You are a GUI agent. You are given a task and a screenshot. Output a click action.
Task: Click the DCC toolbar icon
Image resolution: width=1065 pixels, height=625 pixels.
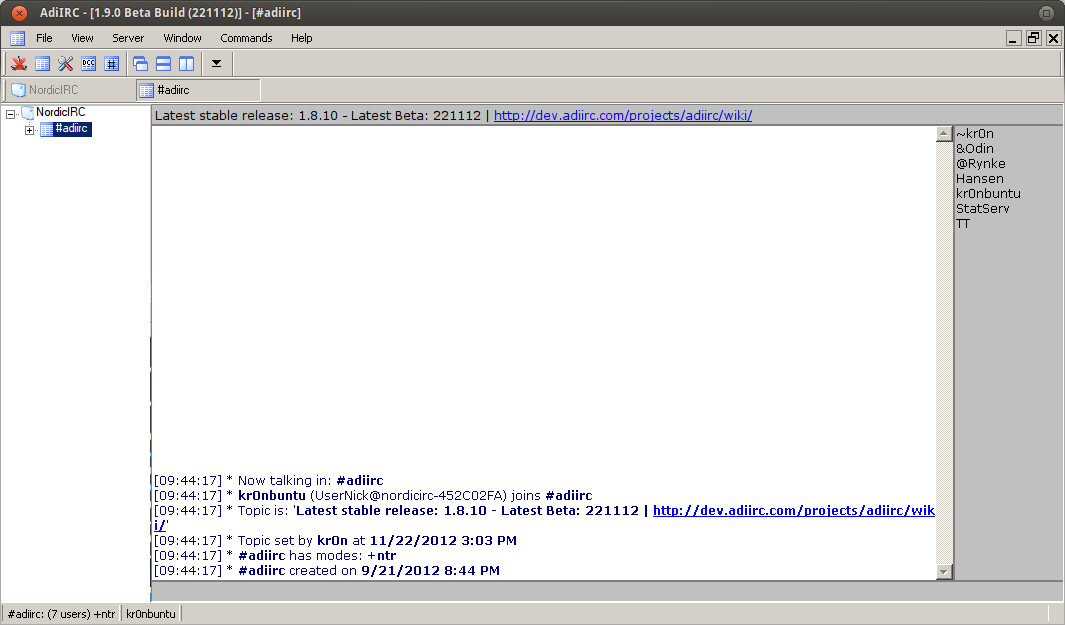[88, 64]
